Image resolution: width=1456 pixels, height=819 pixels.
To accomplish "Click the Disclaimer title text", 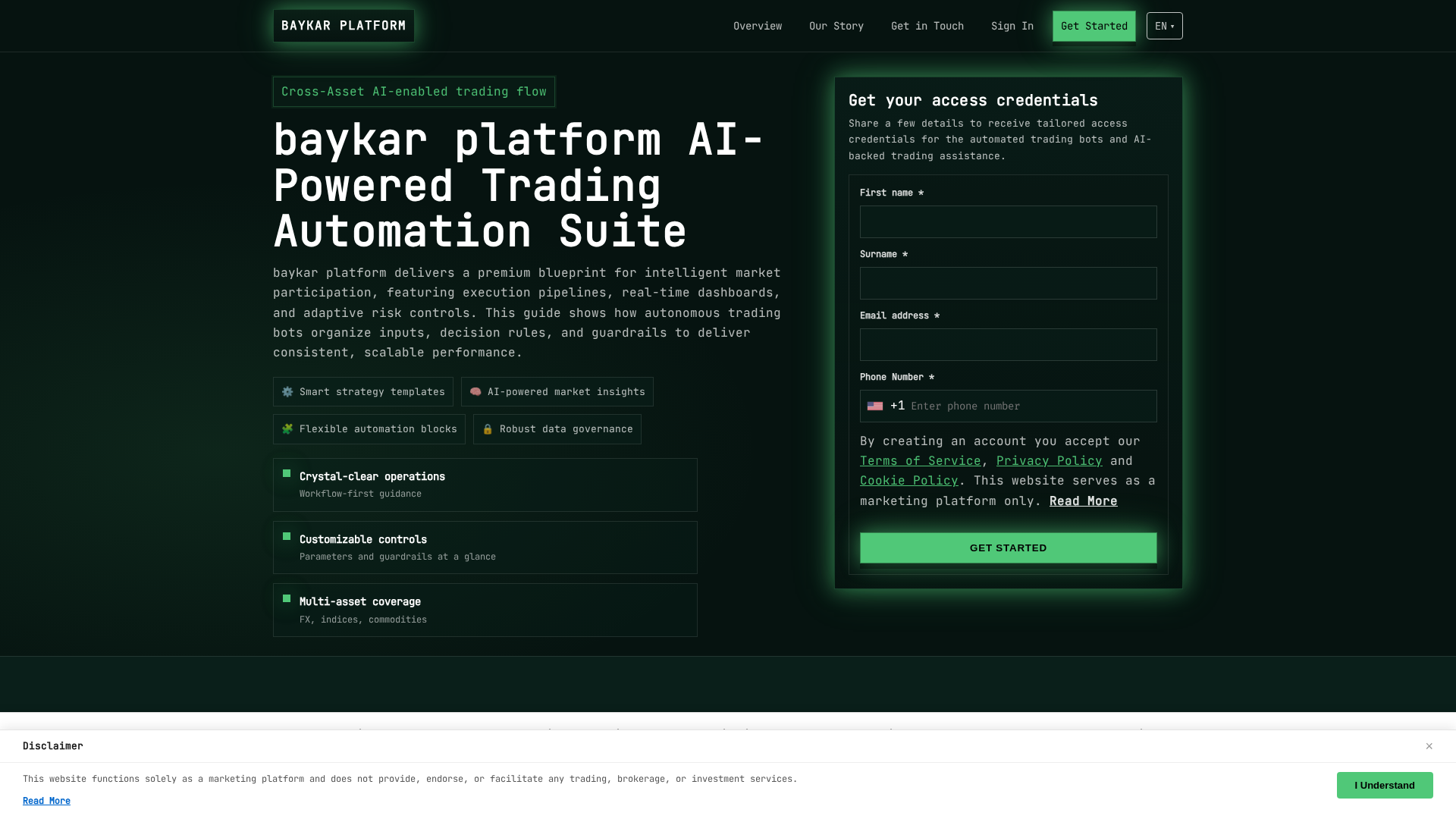I will [x=53, y=746].
